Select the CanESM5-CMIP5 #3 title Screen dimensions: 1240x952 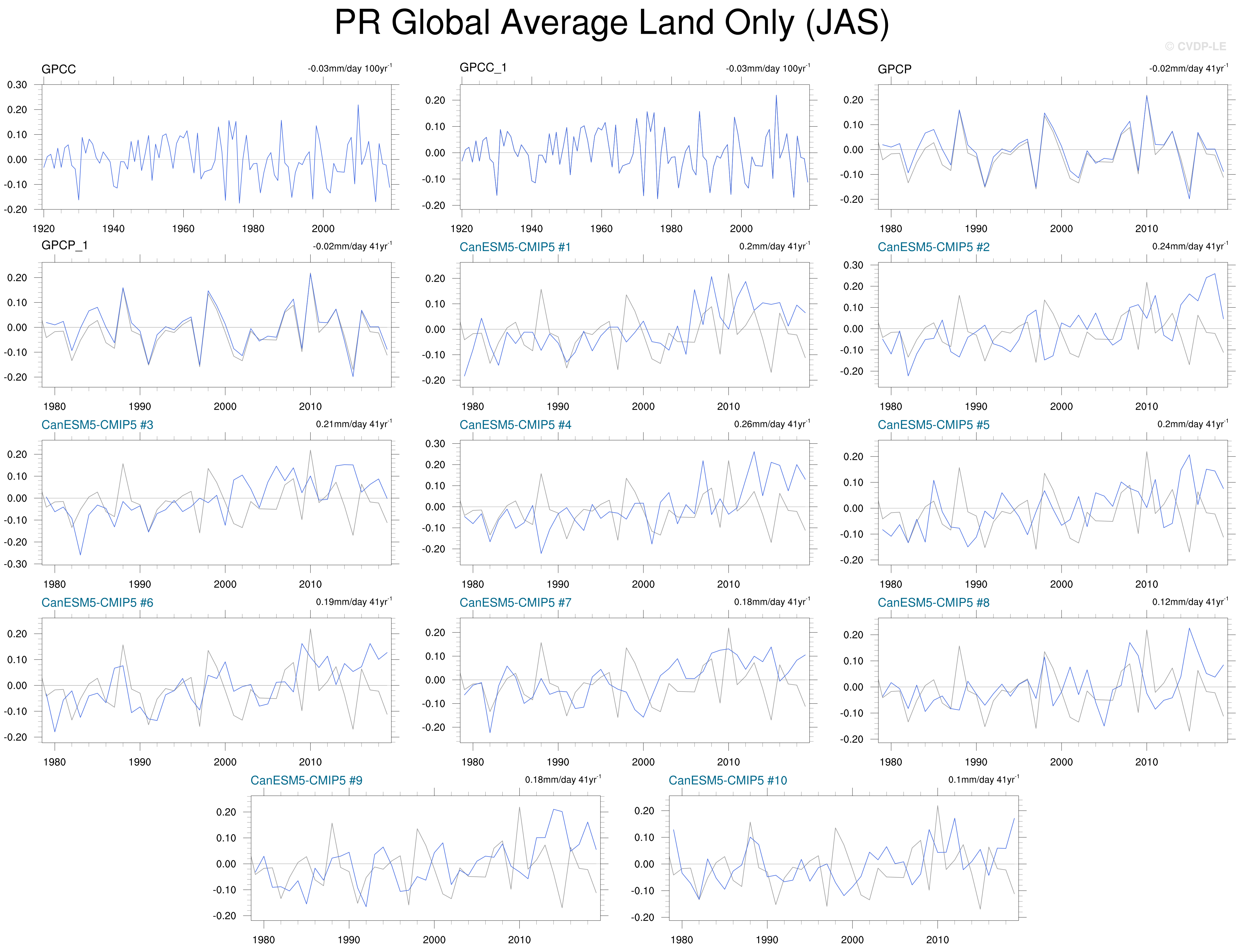tap(97, 425)
